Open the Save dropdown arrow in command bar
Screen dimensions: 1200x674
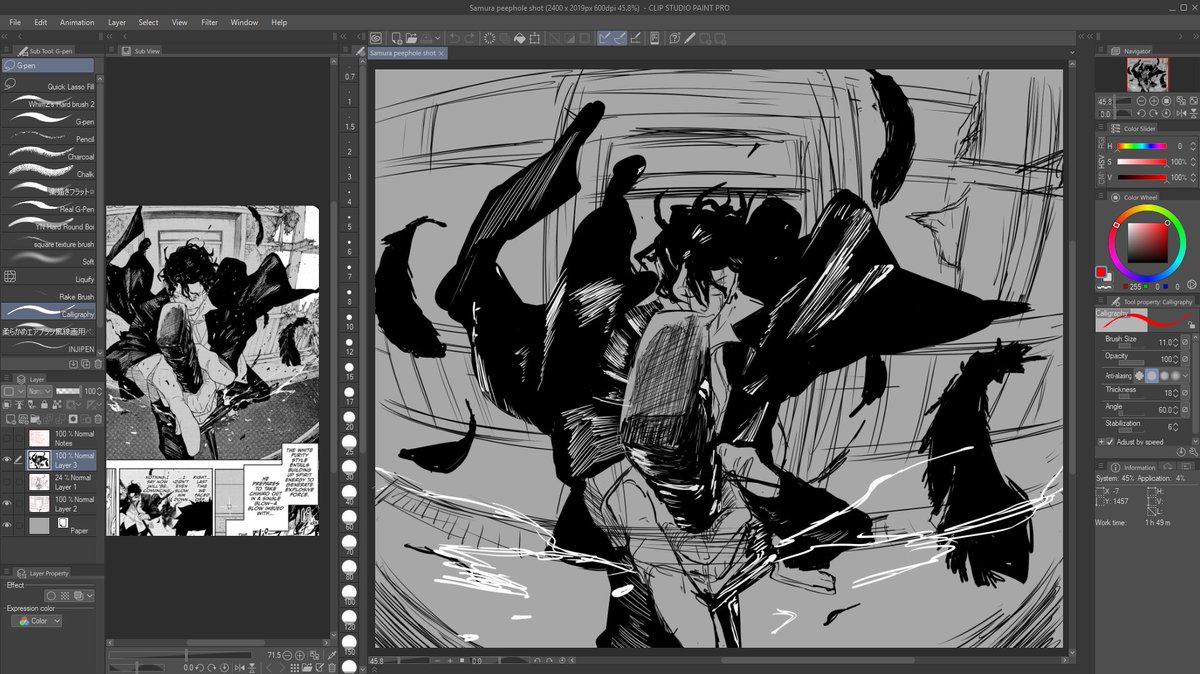(437, 38)
